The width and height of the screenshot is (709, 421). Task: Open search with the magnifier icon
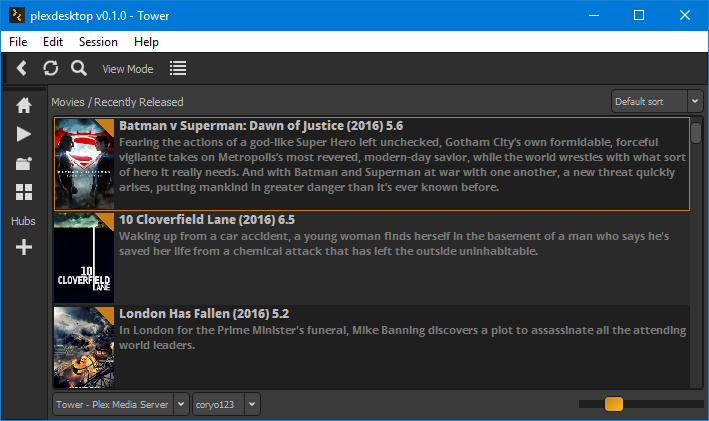[x=79, y=68]
